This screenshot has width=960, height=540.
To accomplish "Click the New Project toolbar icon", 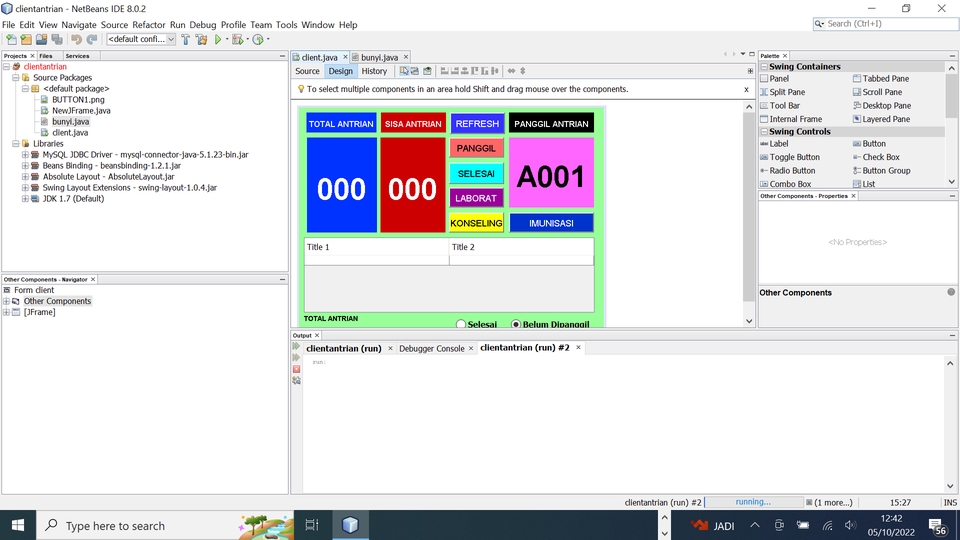I will point(26,39).
